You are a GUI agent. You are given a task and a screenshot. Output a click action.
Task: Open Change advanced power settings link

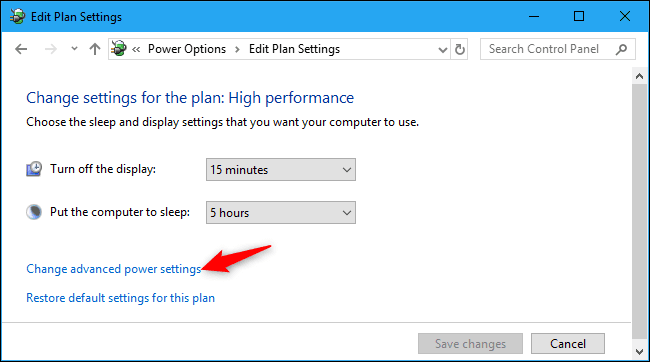(114, 269)
